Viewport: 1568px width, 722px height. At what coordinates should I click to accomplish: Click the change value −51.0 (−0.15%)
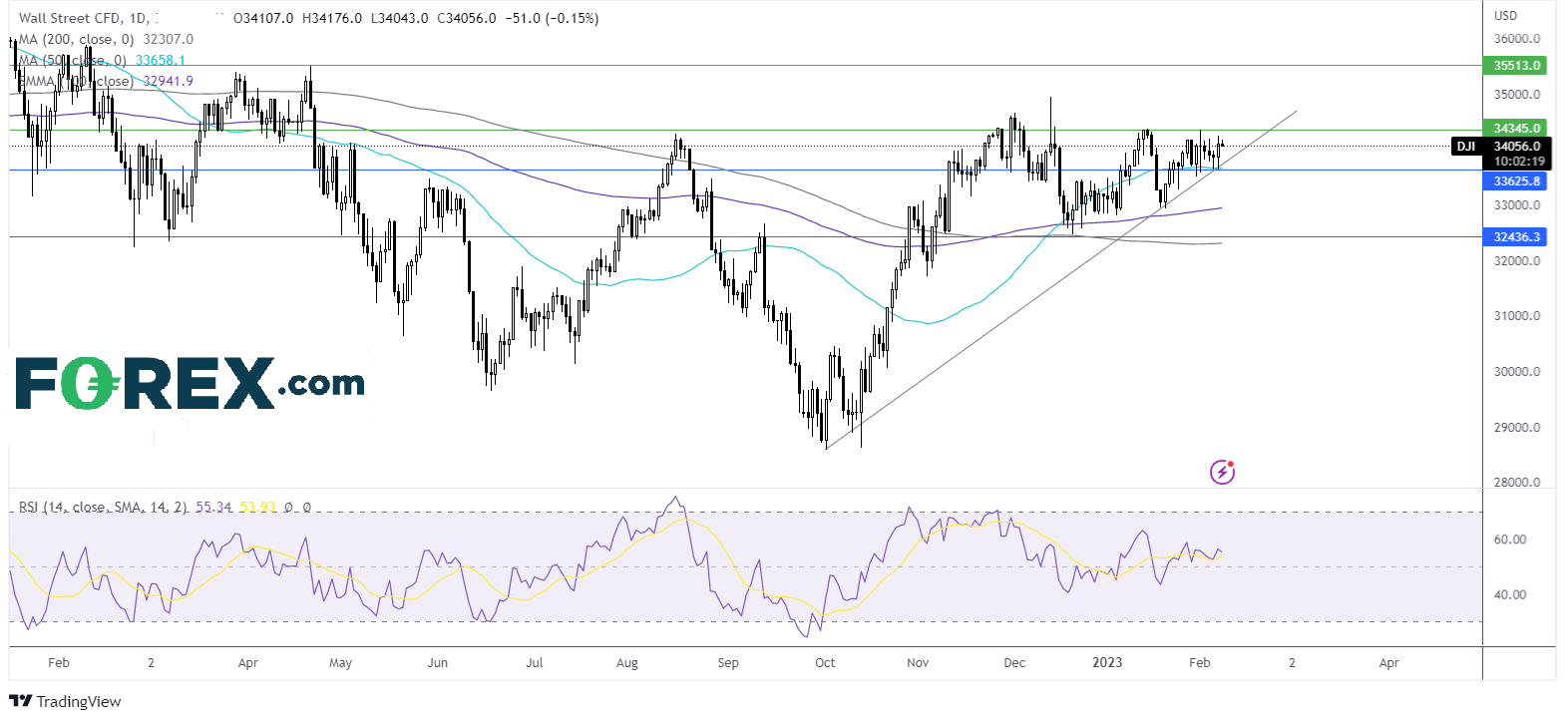[x=552, y=18]
